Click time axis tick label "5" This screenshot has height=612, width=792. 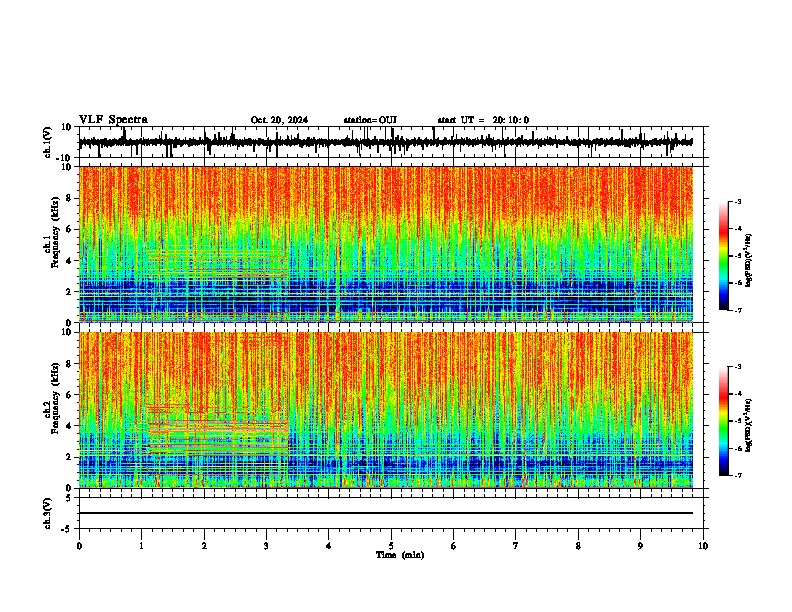tap(391, 546)
